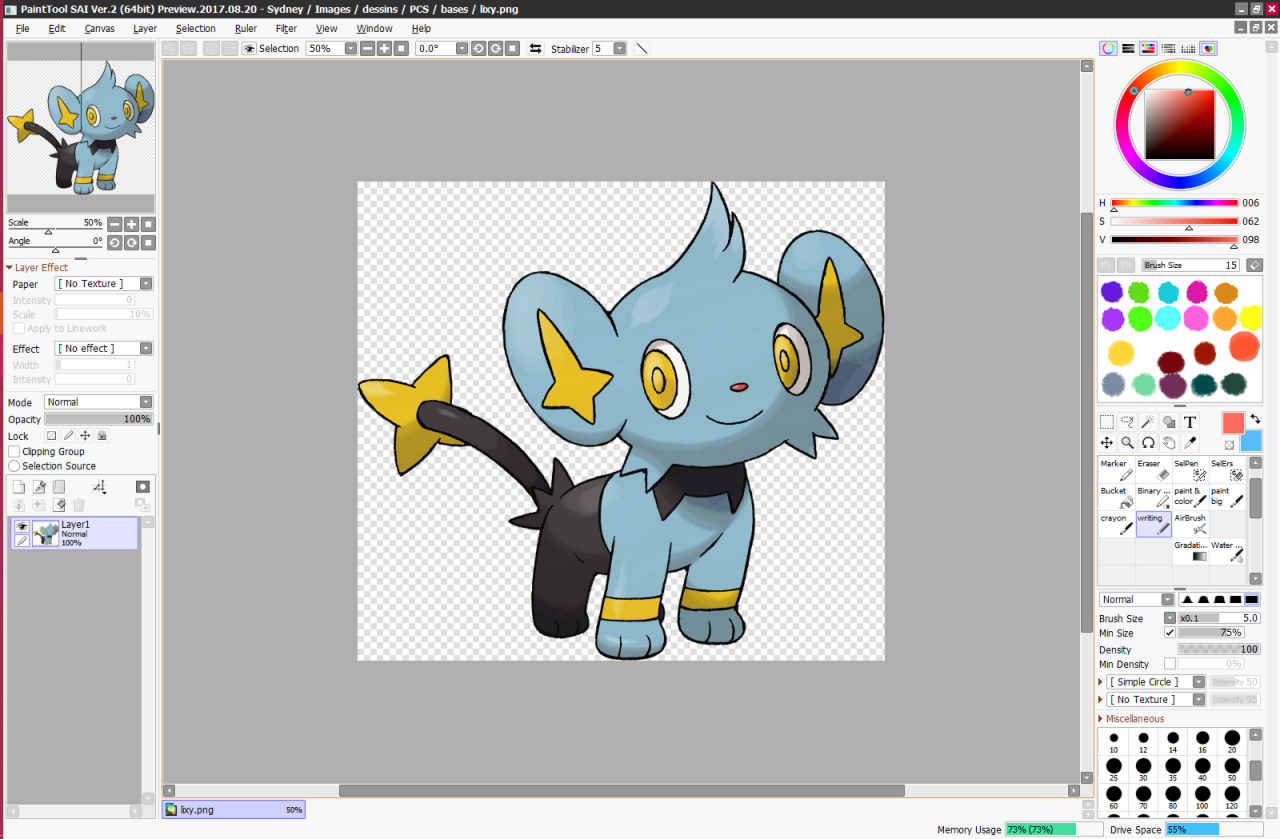Select brush size preset 20
Image resolution: width=1280 pixels, height=839 pixels.
[x=1232, y=742]
